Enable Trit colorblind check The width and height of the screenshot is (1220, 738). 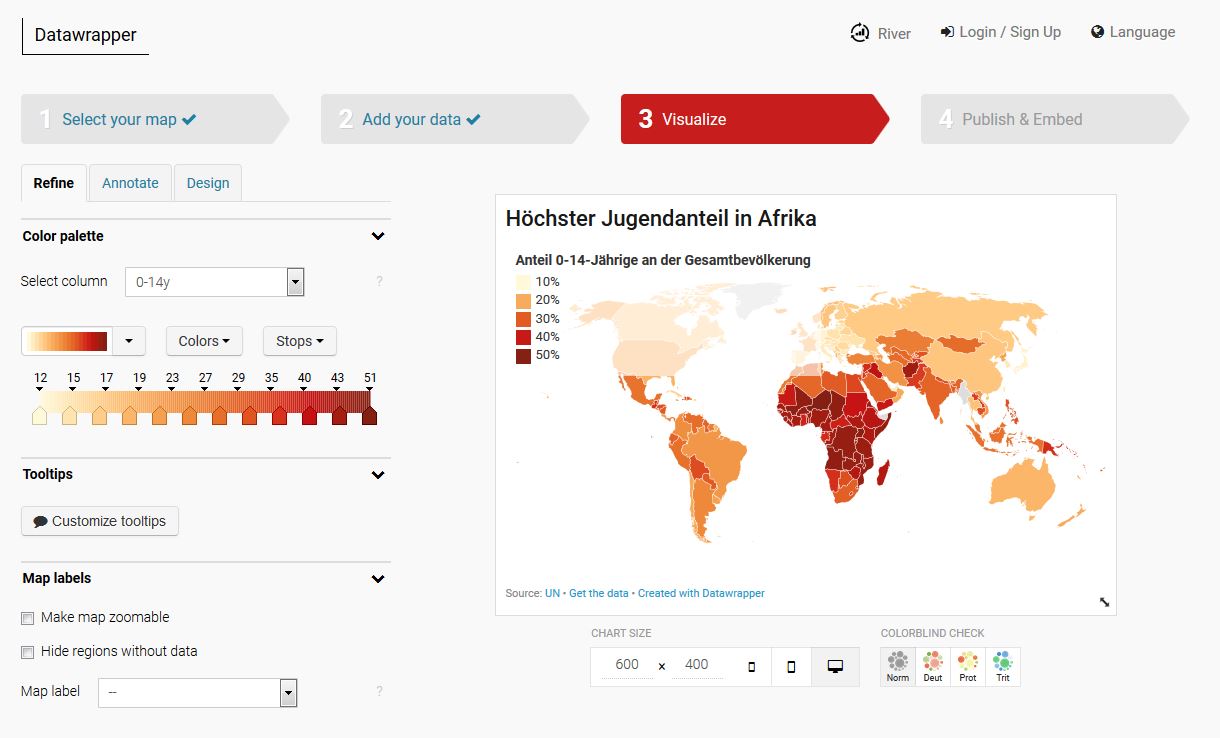(x=1002, y=667)
